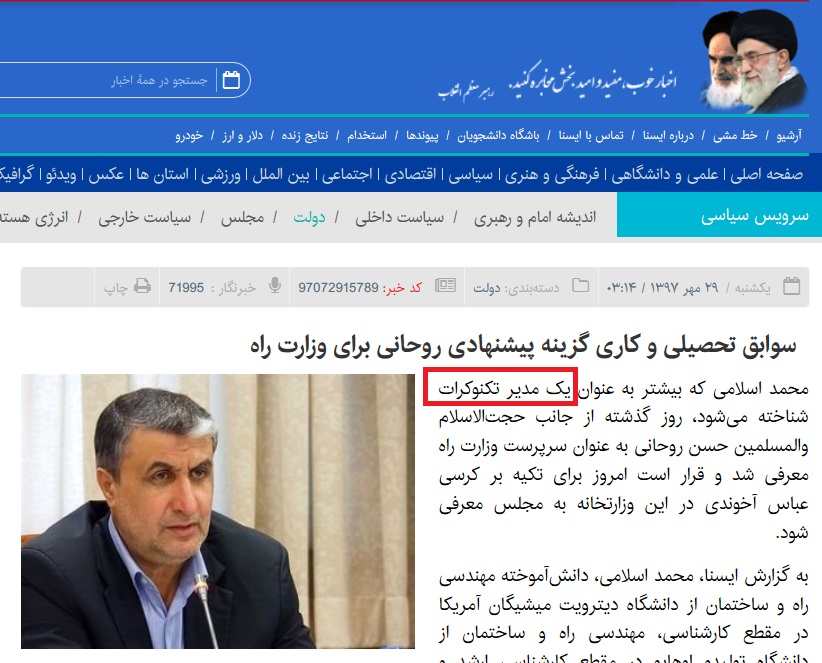Click the folder icon beside دسته‌بندی
The height and width of the screenshot is (663, 822).
point(580,286)
